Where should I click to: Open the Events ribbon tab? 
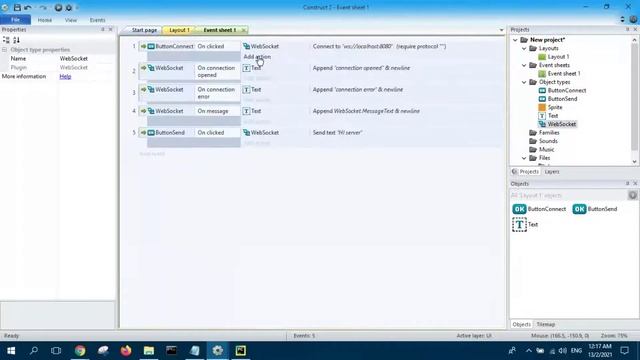tap(98, 20)
